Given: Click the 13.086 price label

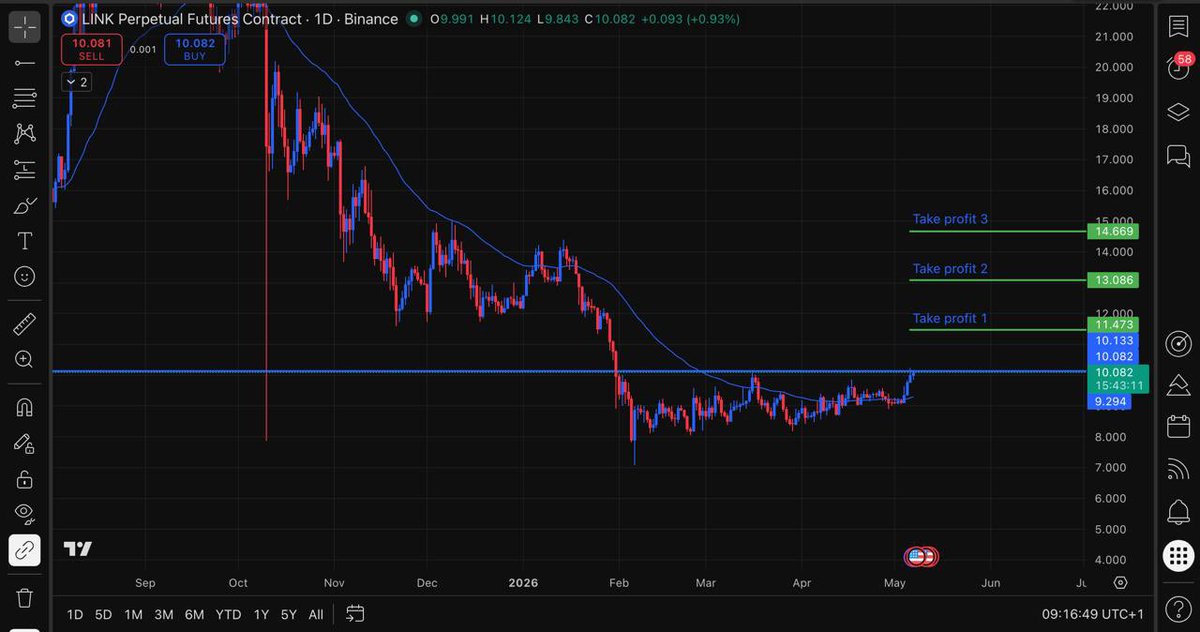Looking at the screenshot, I should pyautogui.click(x=1113, y=280).
